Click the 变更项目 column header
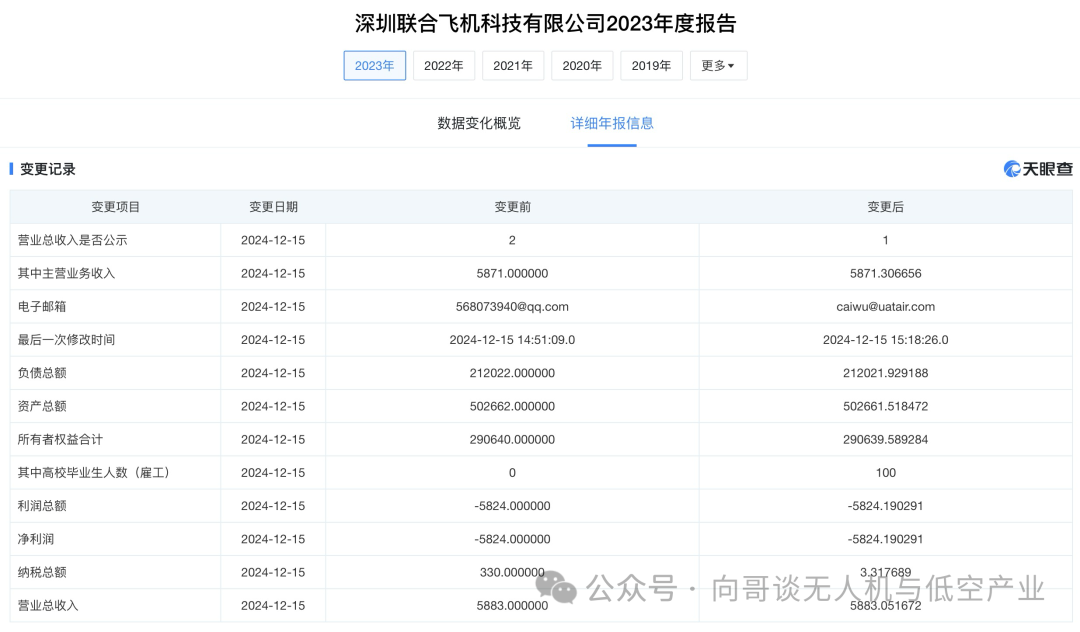 click(114, 206)
